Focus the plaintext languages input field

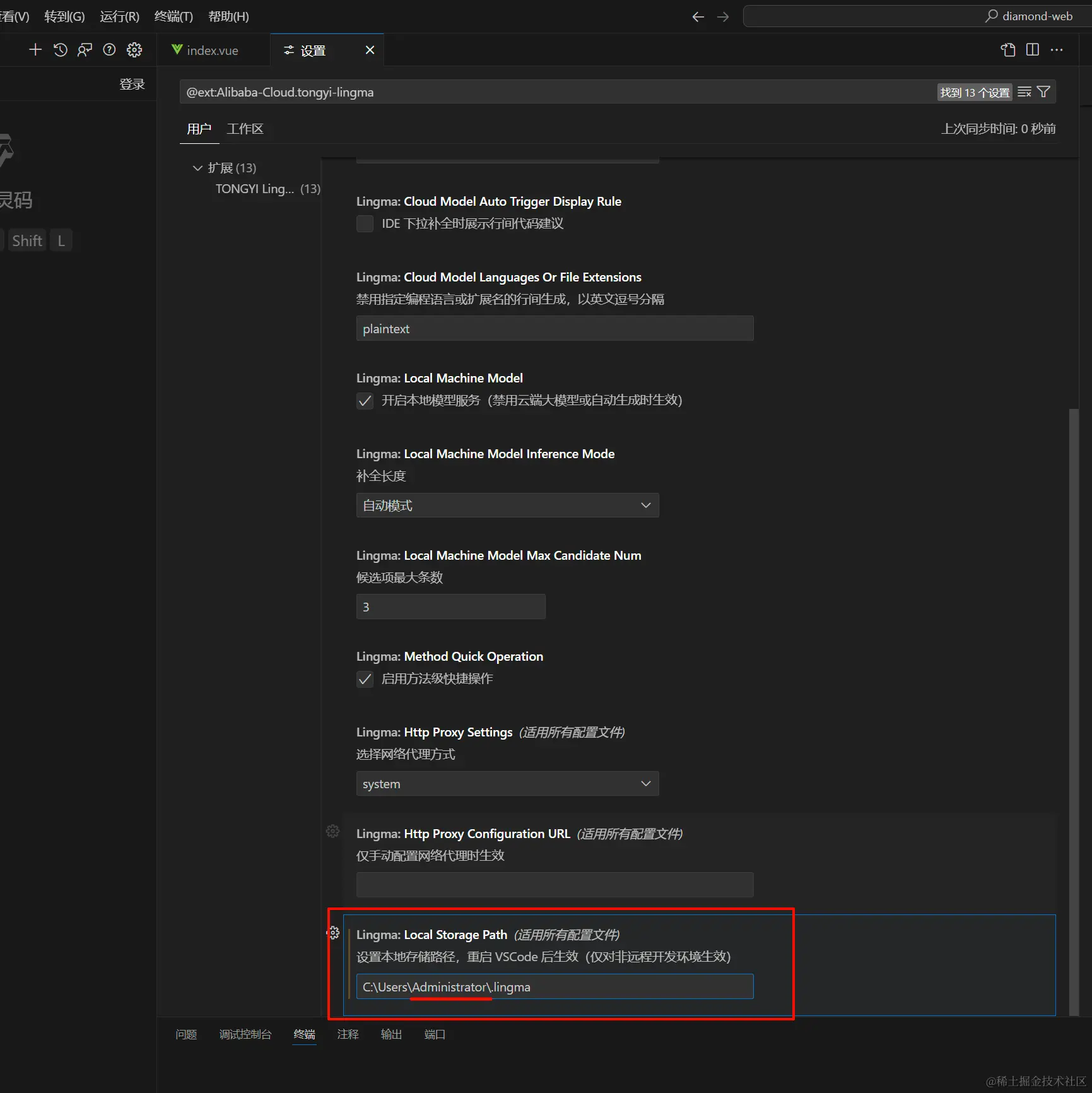tap(555, 329)
